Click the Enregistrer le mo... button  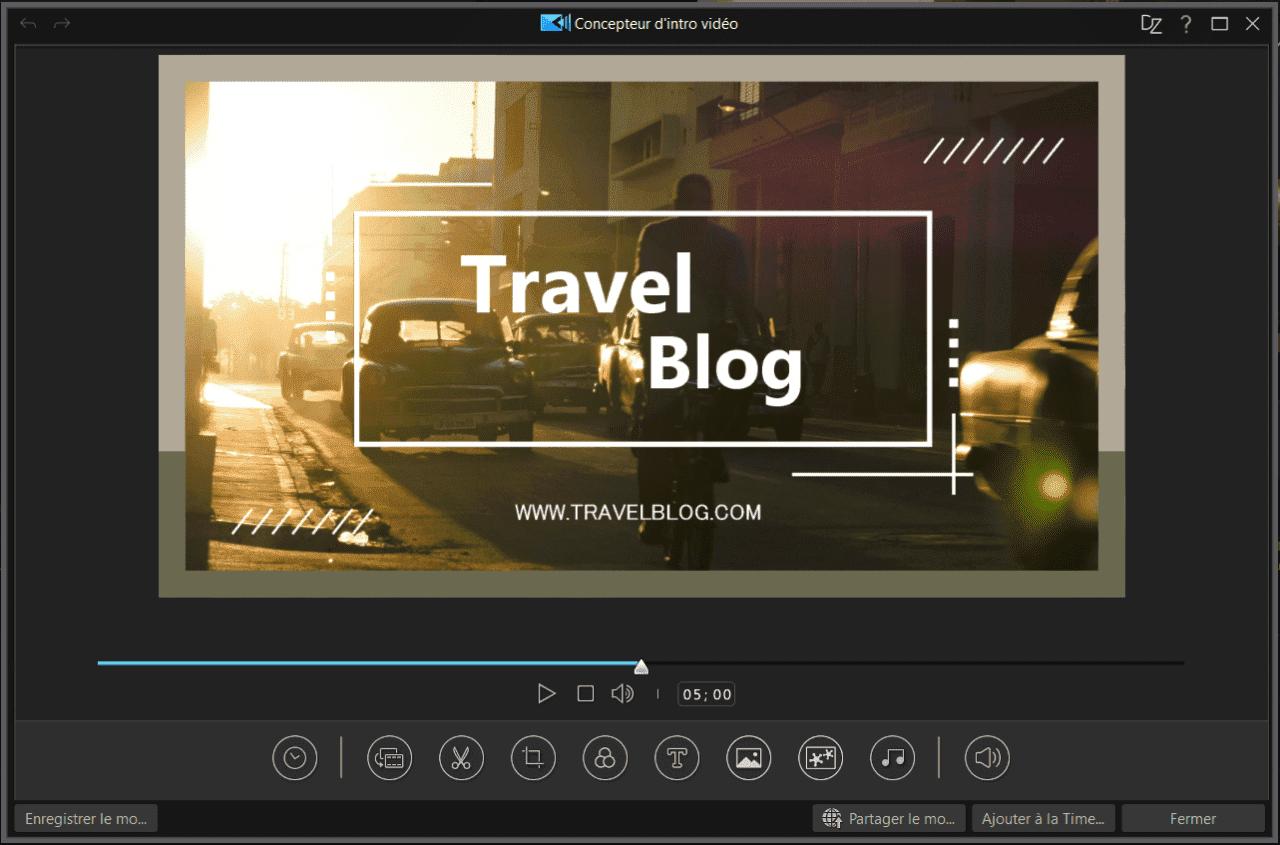(x=86, y=818)
